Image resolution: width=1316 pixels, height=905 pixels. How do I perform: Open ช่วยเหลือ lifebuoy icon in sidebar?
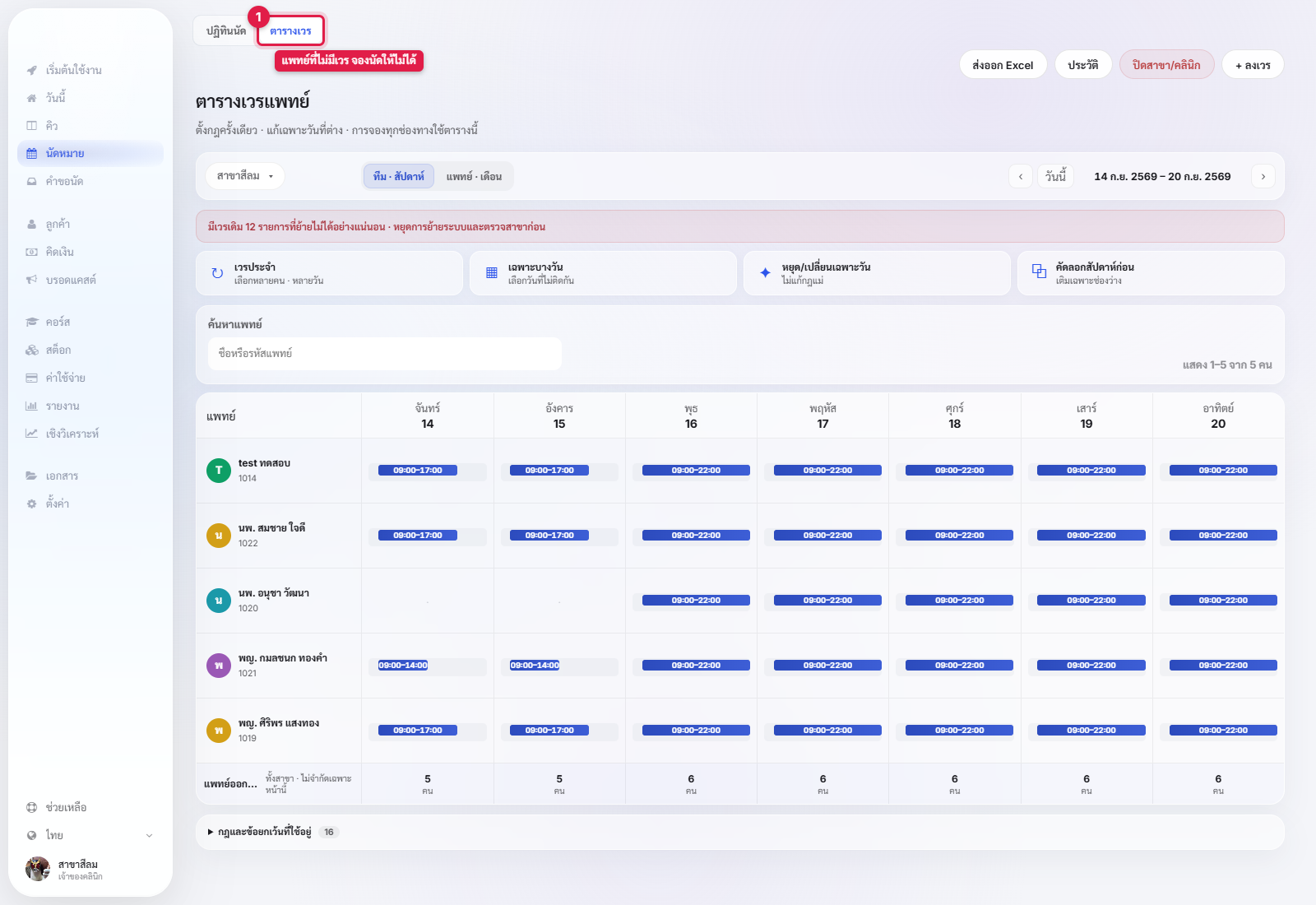point(31,808)
